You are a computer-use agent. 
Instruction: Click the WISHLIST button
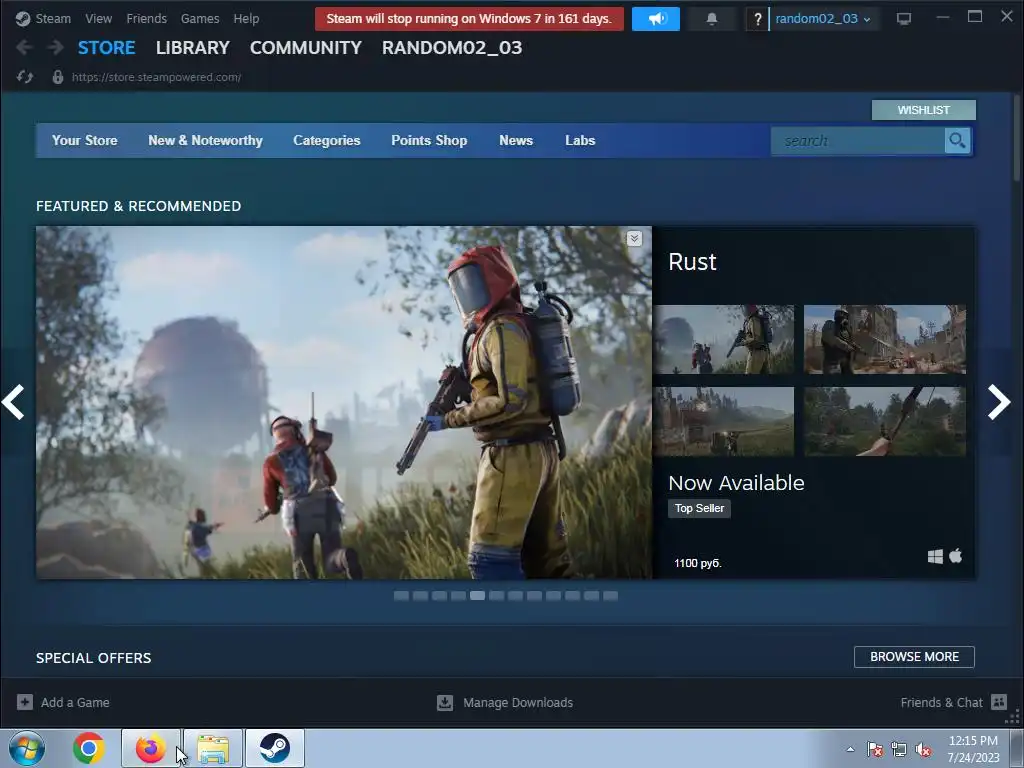[923, 110]
